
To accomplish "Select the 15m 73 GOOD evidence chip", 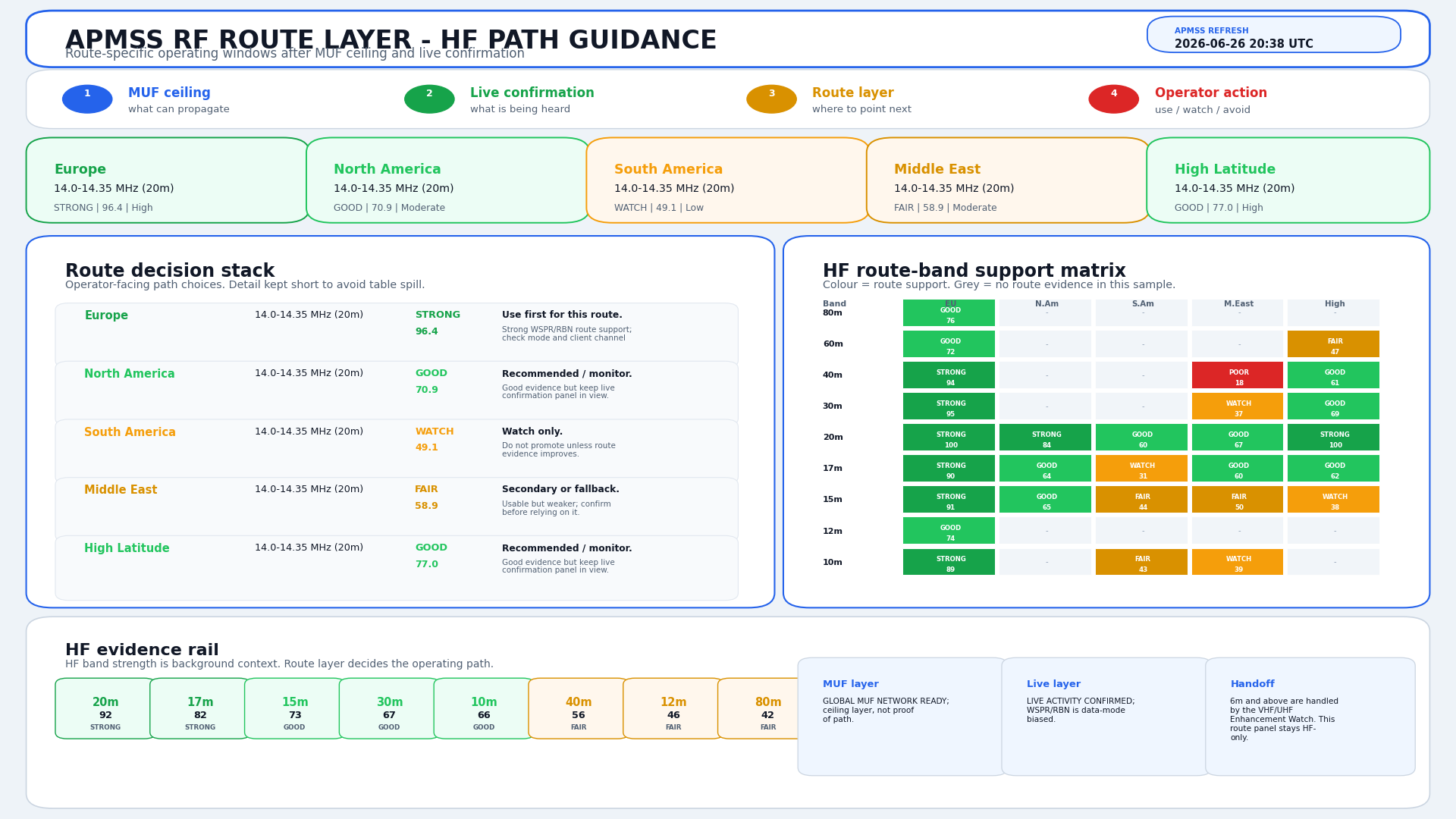I will [294, 709].
